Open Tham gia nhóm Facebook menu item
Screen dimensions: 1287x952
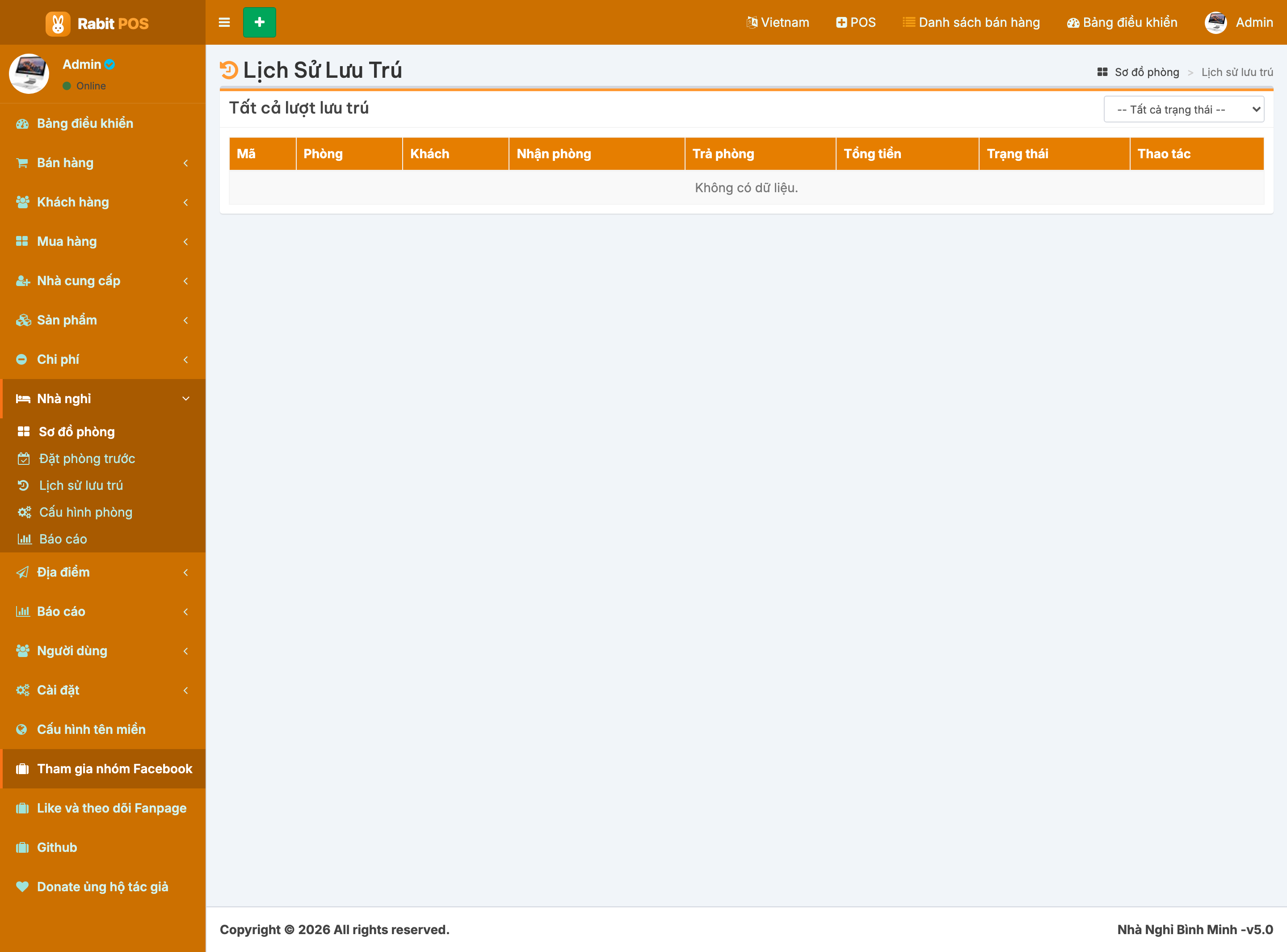click(x=102, y=769)
